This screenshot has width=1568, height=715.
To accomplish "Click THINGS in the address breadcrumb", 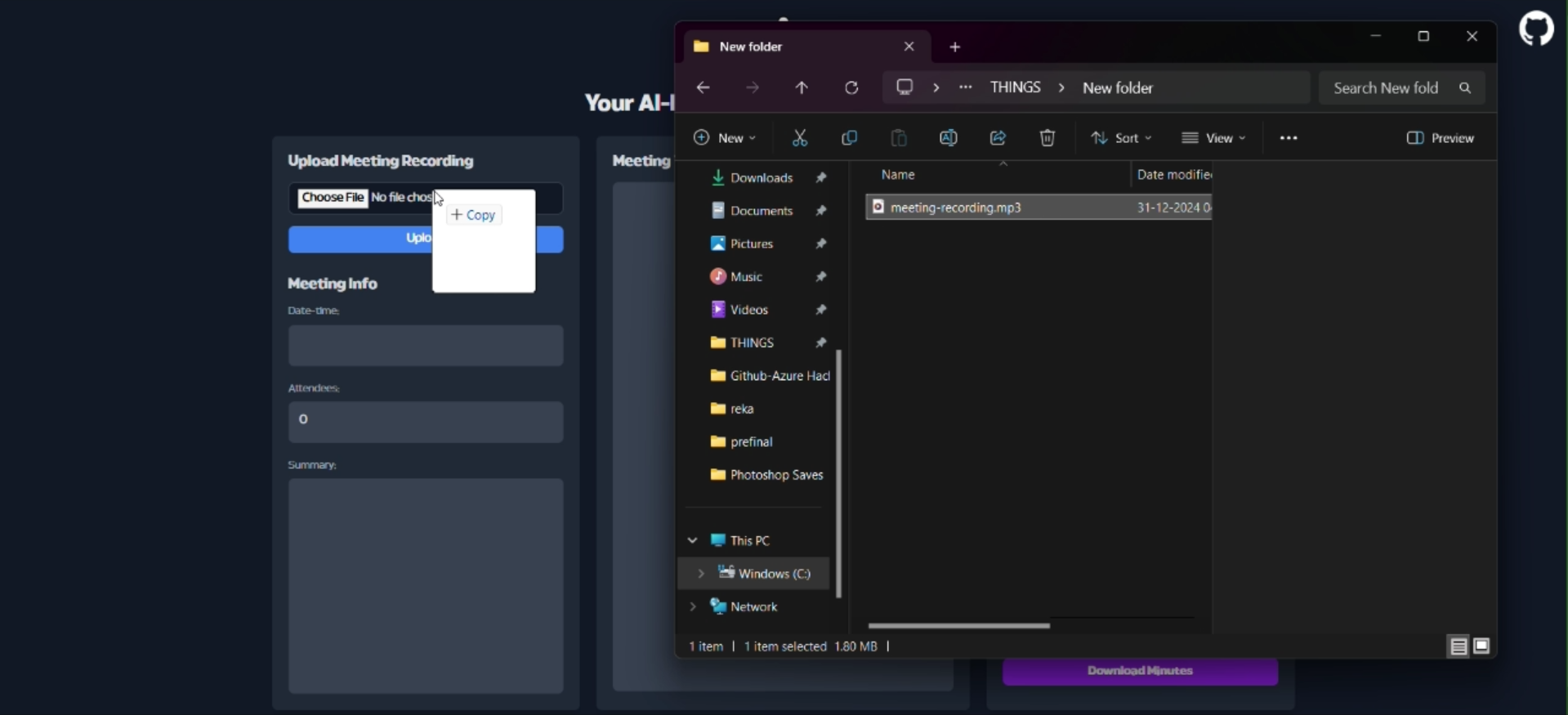I will point(1016,87).
